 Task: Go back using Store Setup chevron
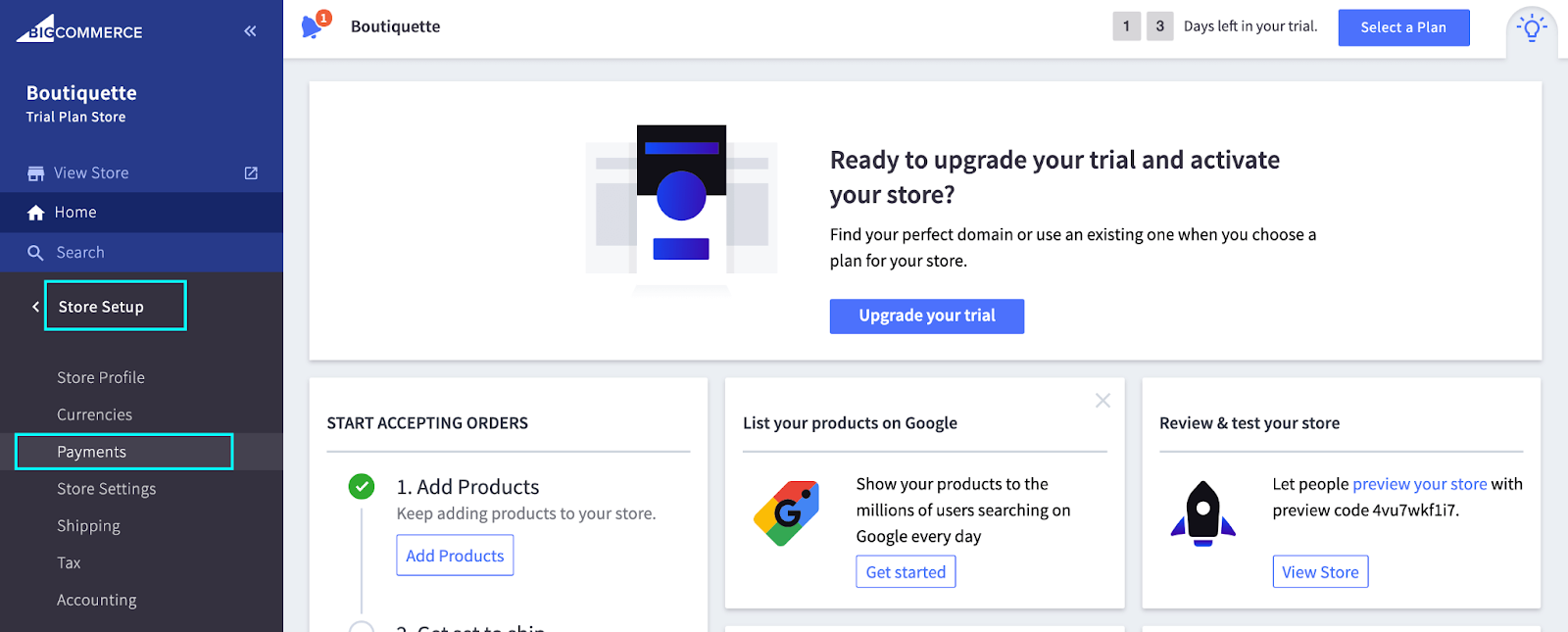tap(35, 307)
